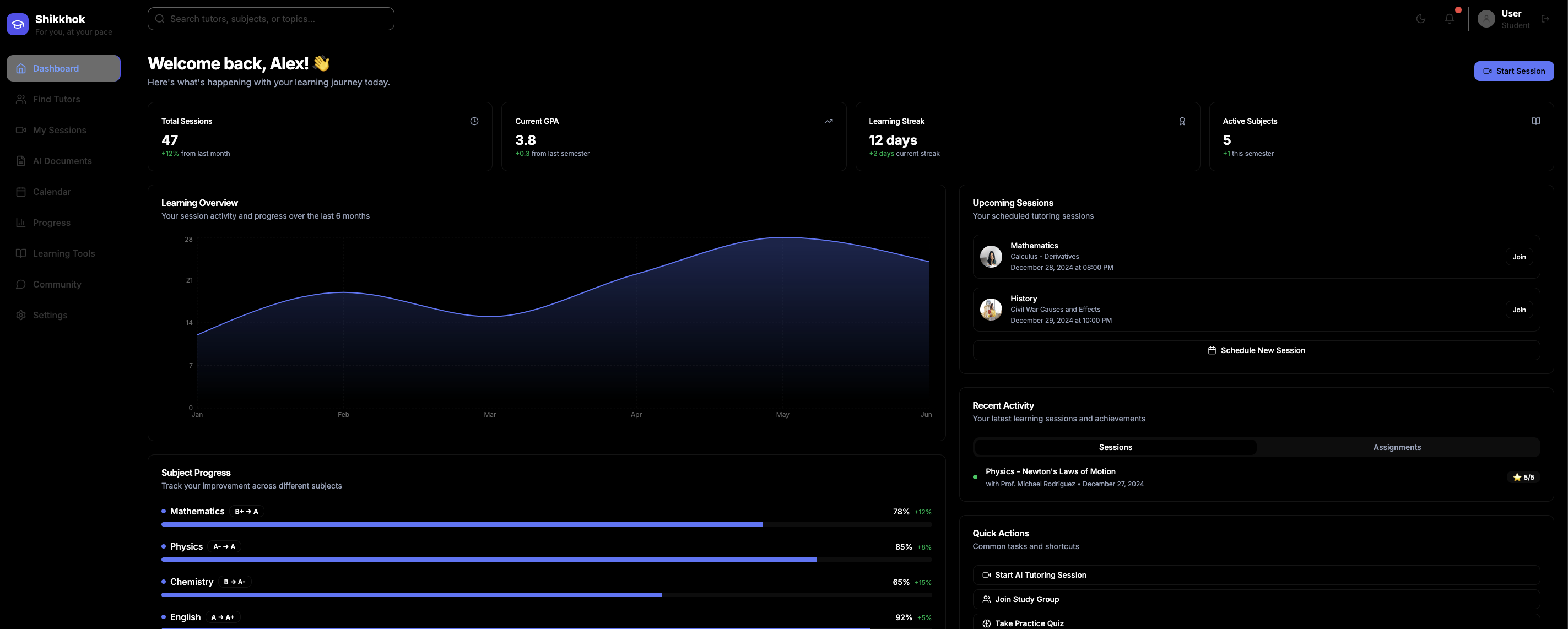
Task: Click the Shikkhok graduation cap logo
Action: 18,24
